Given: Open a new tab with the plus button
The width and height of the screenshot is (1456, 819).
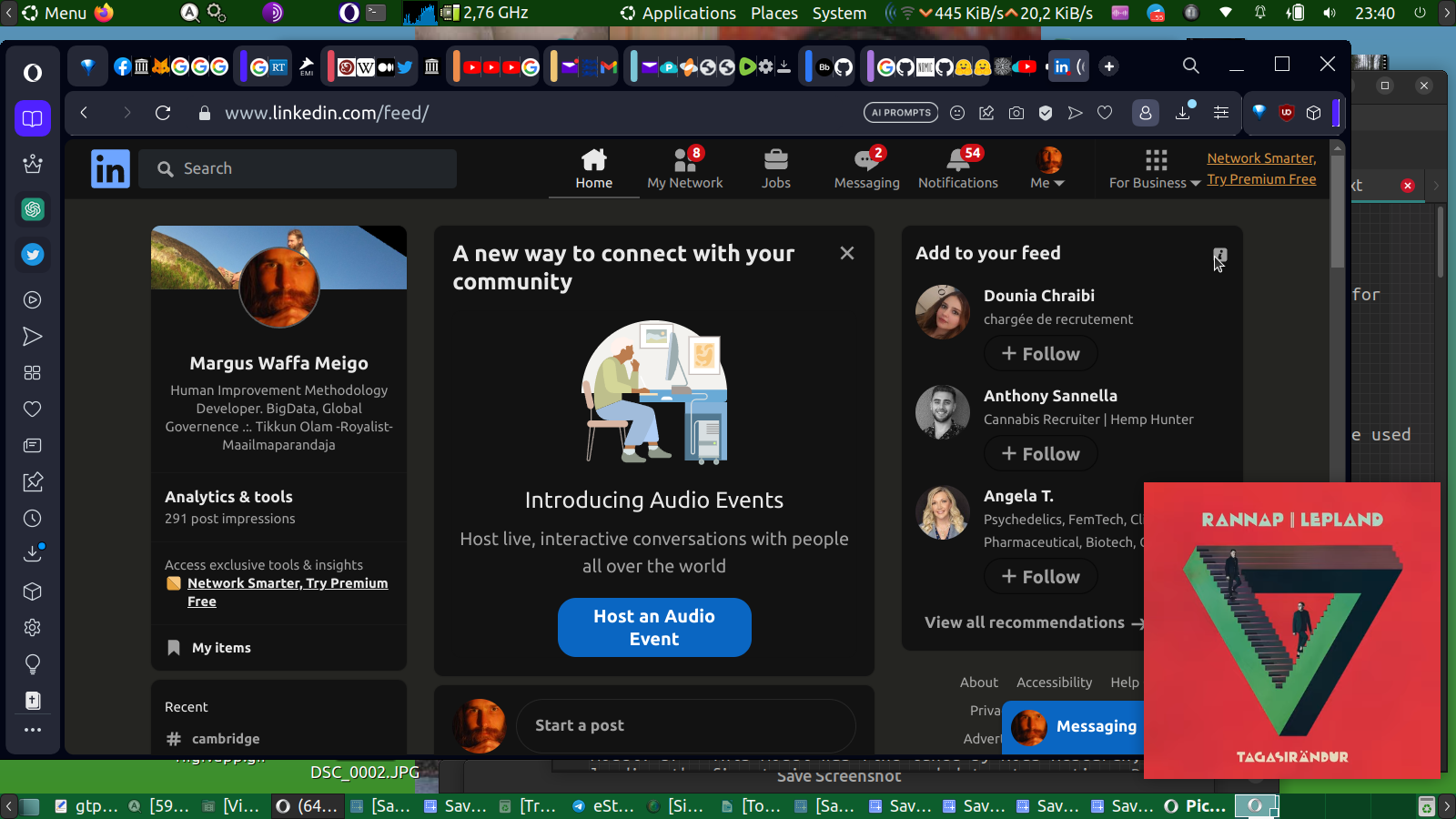Looking at the screenshot, I should point(1108,66).
